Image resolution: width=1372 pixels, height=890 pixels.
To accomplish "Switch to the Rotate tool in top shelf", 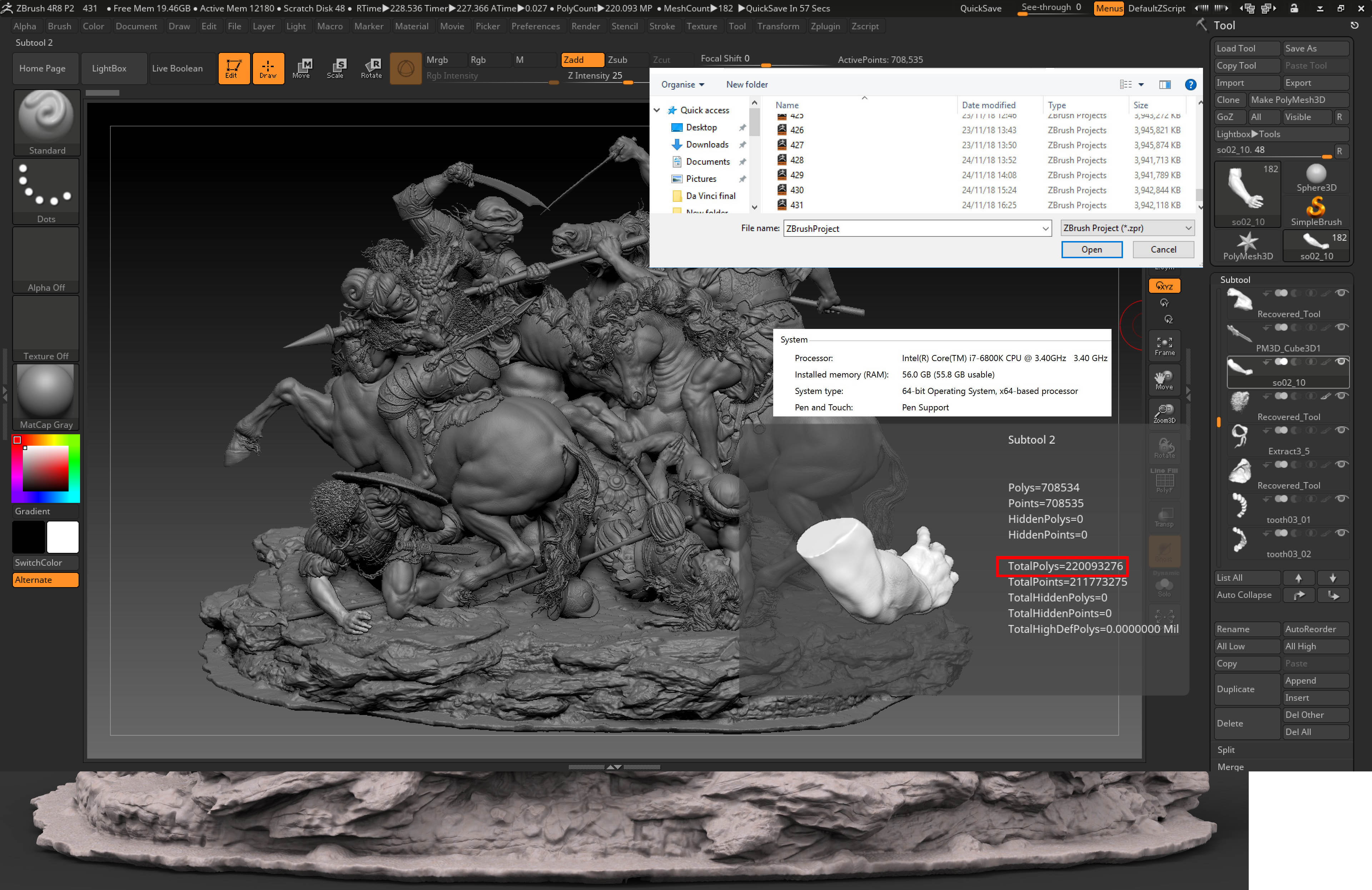I will pos(371,69).
